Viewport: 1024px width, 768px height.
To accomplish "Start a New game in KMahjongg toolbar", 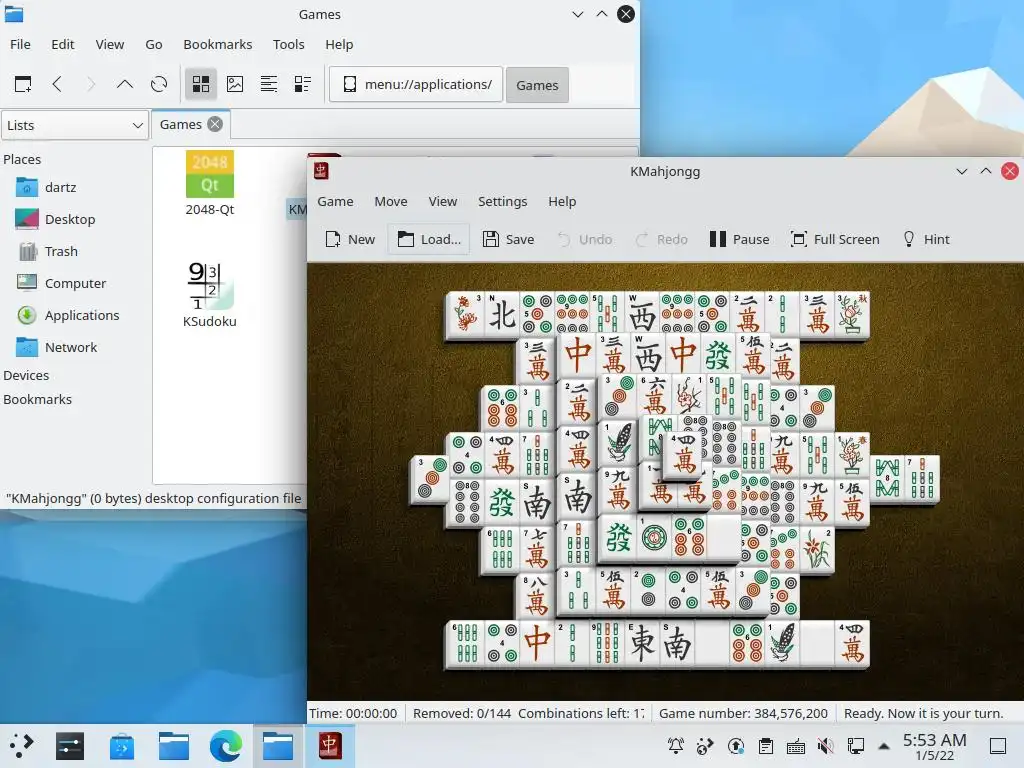I will (x=350, y=239).
